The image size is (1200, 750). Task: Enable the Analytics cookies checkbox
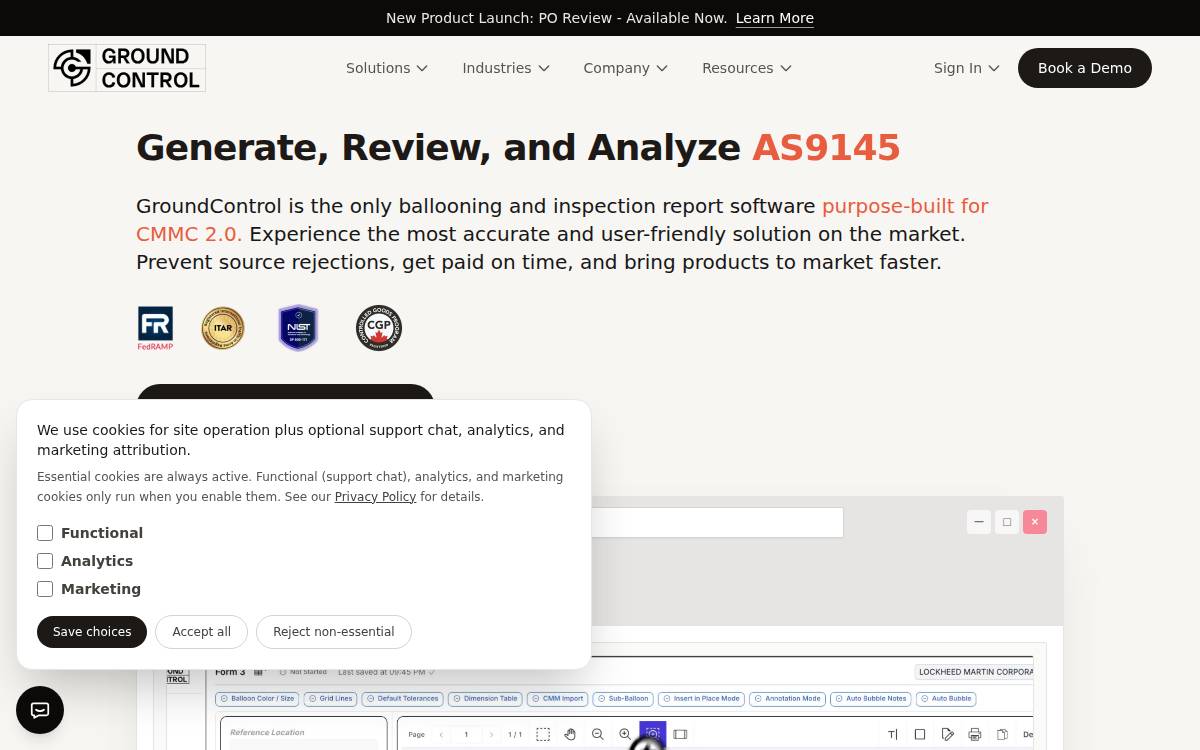45,561
